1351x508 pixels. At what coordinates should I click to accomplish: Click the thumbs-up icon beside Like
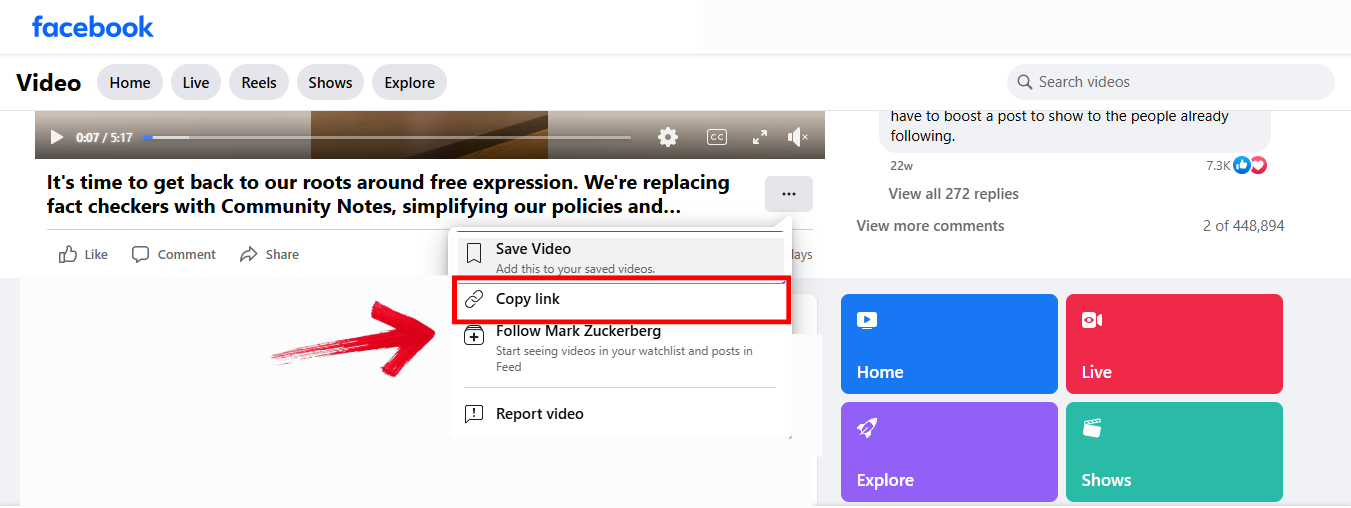tap(68, 254)
